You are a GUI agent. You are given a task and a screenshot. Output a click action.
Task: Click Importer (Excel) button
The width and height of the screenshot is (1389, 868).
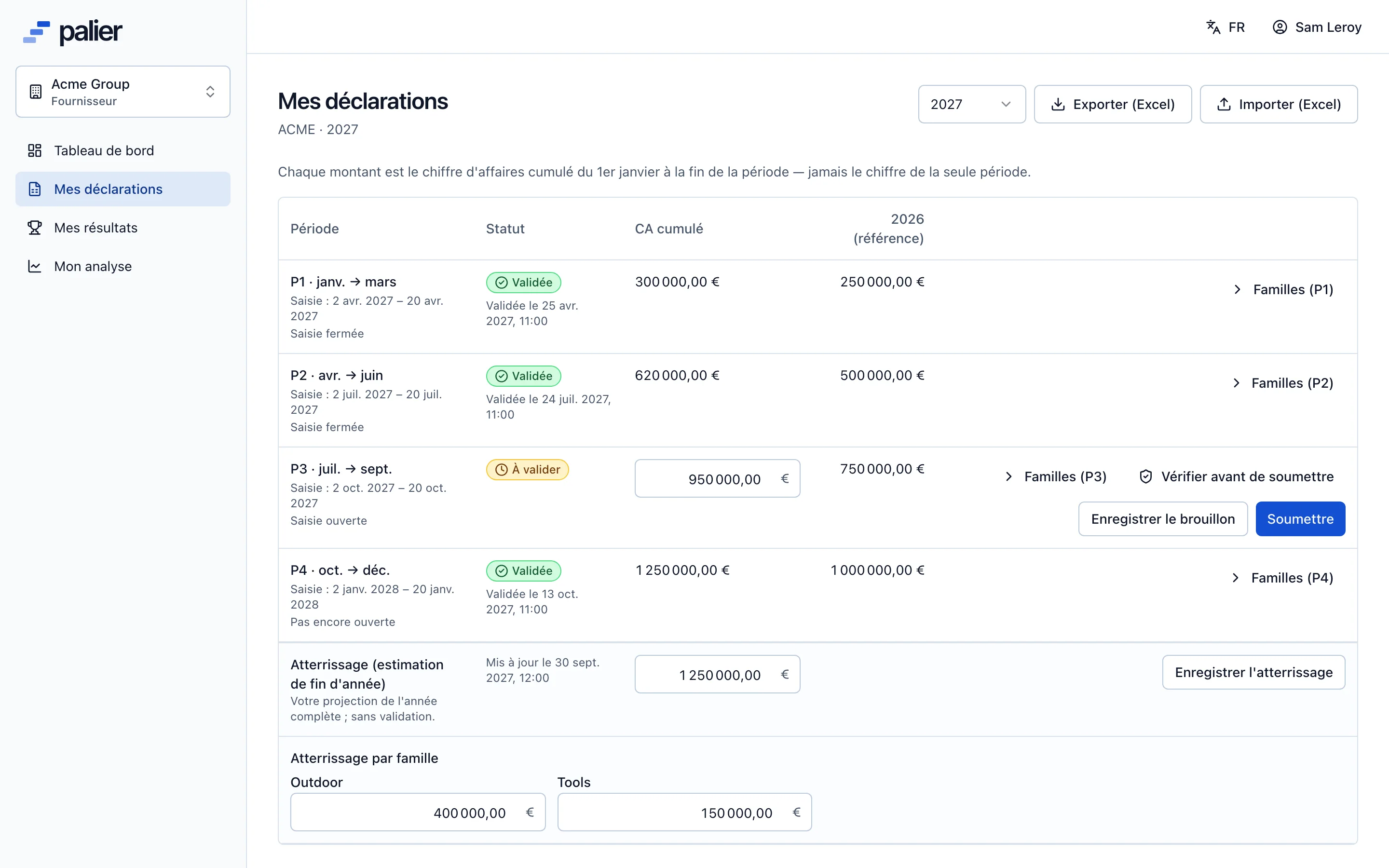1278,104
